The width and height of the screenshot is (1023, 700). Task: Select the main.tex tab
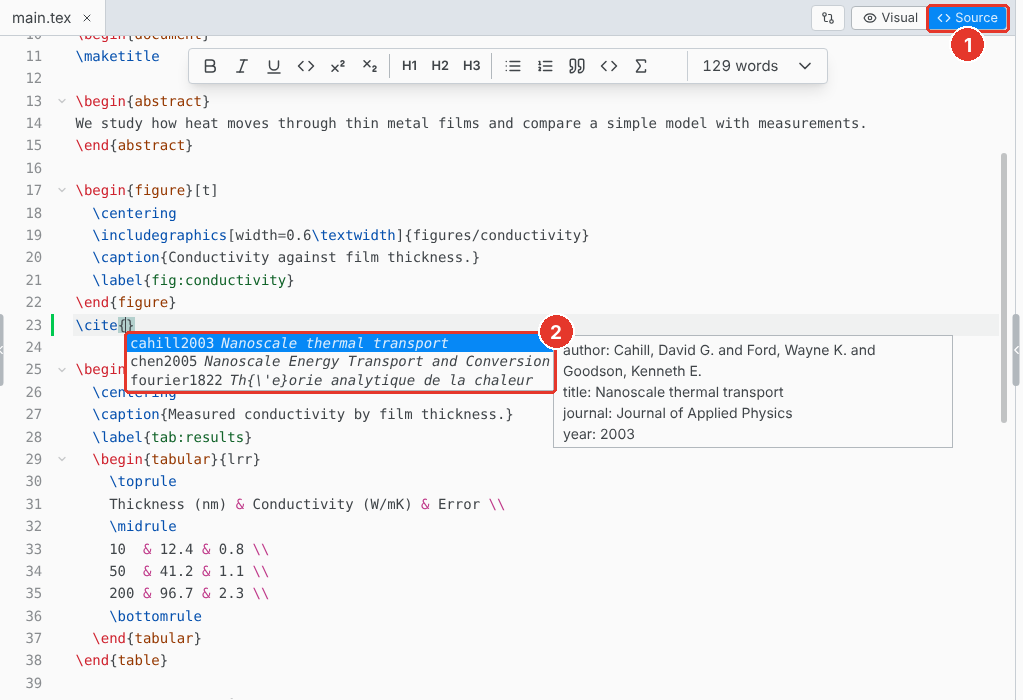tap(42, 18)
